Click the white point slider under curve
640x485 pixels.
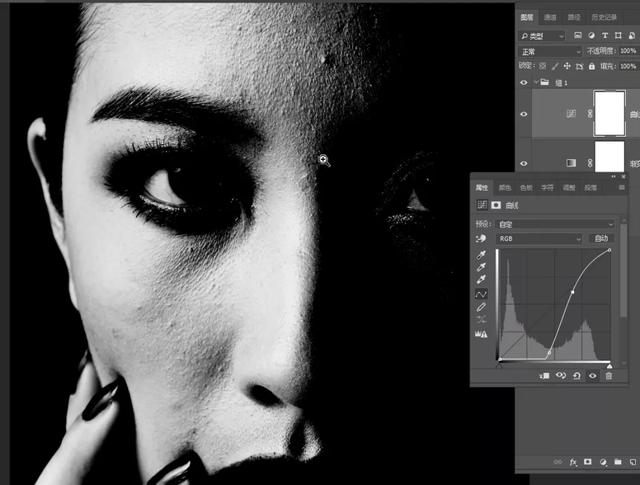pos(609,366)
